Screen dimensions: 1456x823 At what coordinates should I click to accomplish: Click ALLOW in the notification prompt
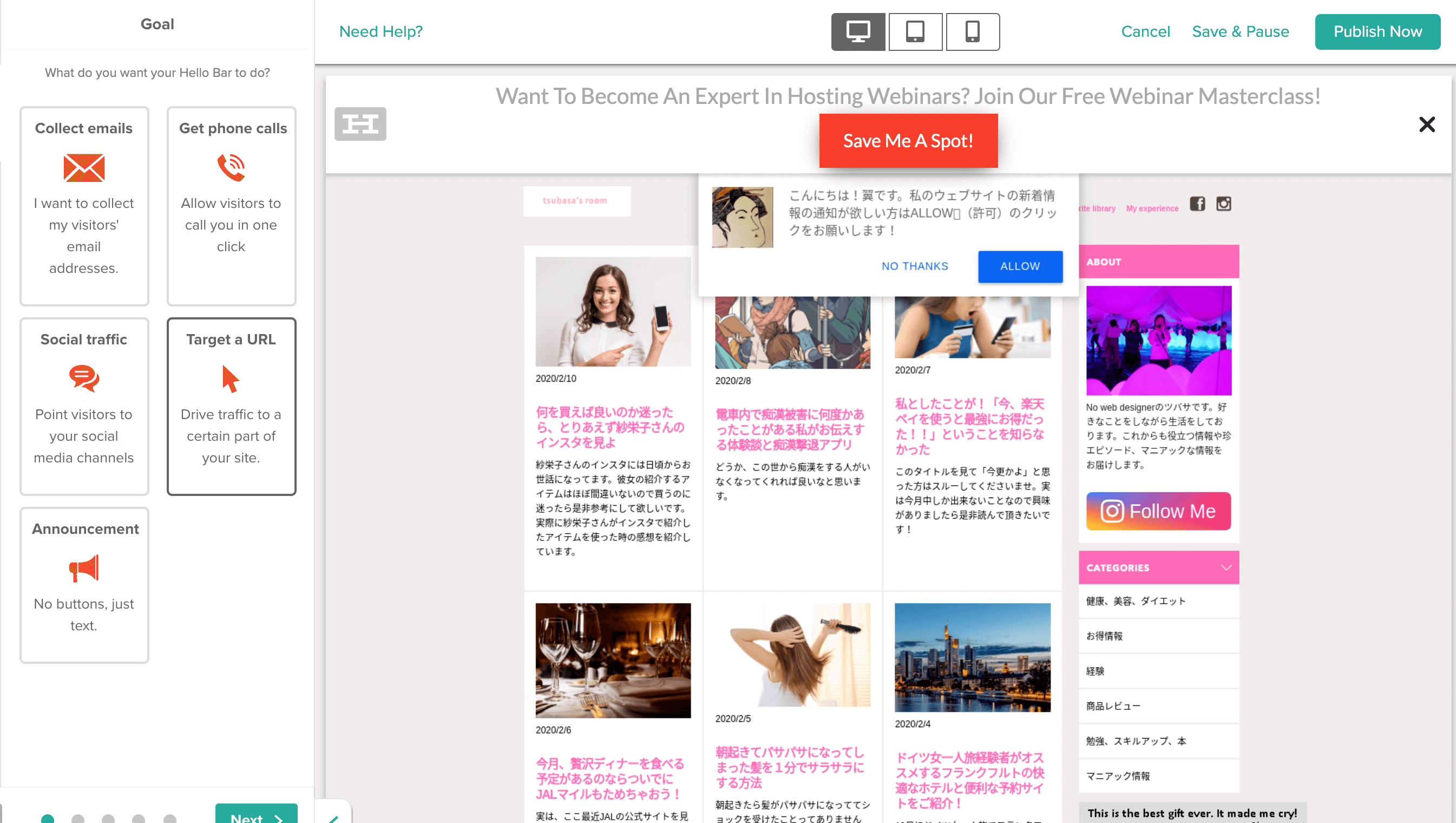coord(1020,266)
